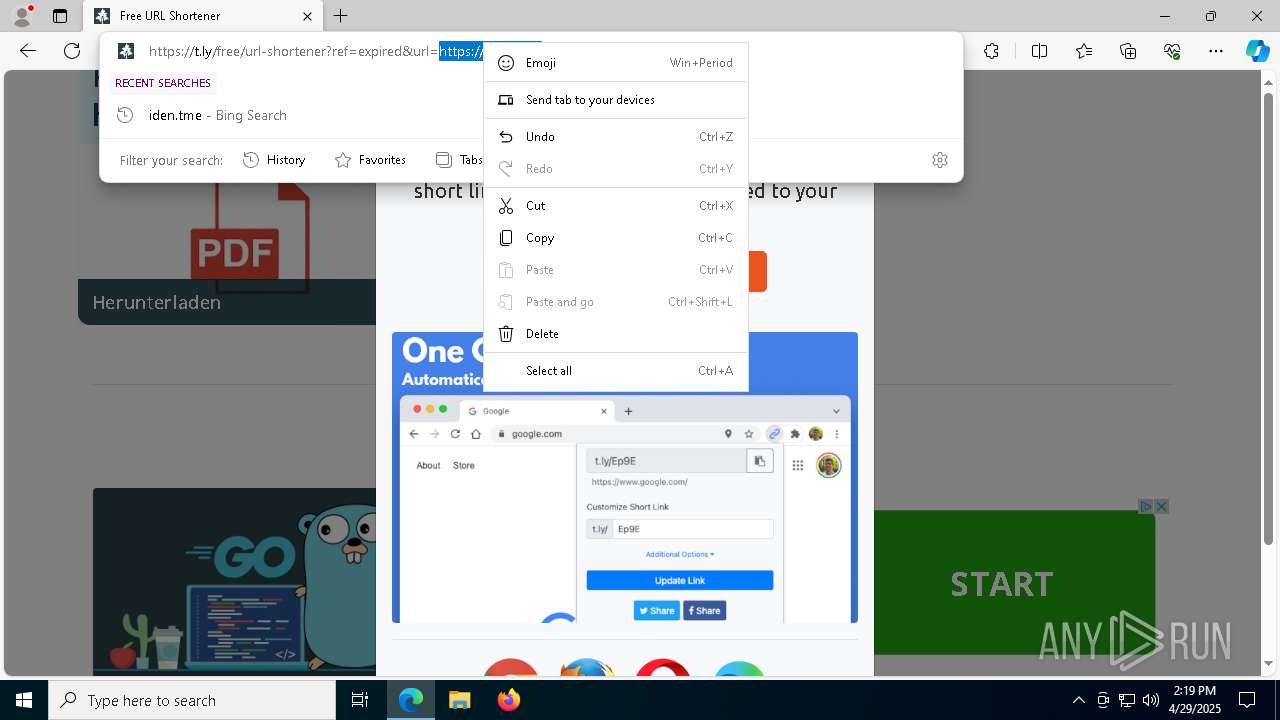Choose Cut in context menu

click(x=616, y=206)
